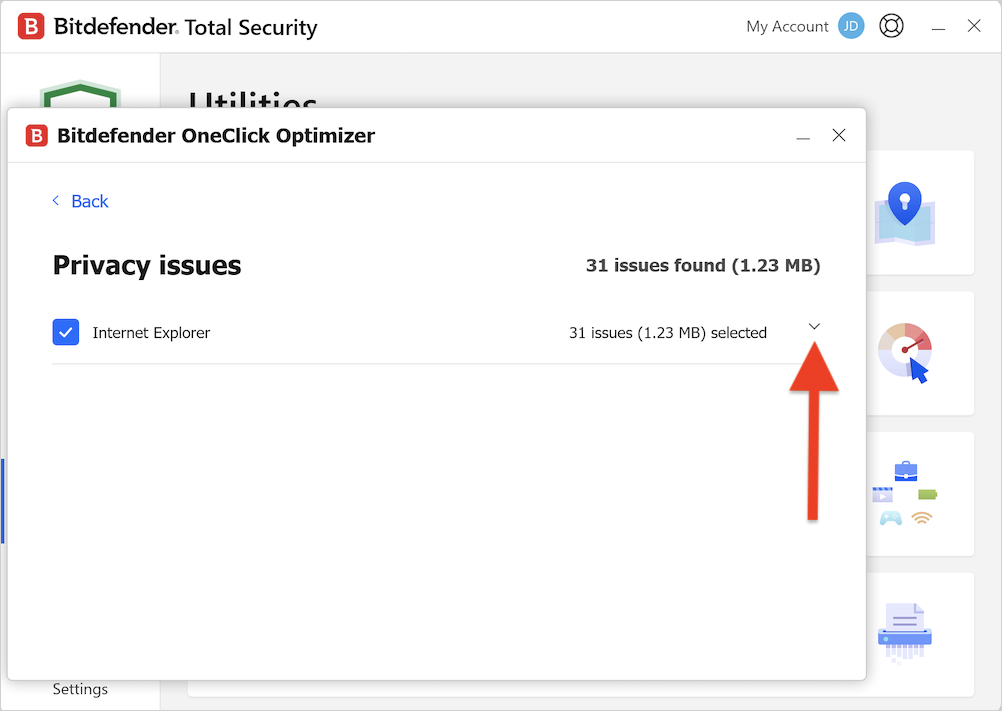This screenshot has height=711, width=1002.
Task: Expand the Internet Explorer issues chevron
Action: pos(813,326)
